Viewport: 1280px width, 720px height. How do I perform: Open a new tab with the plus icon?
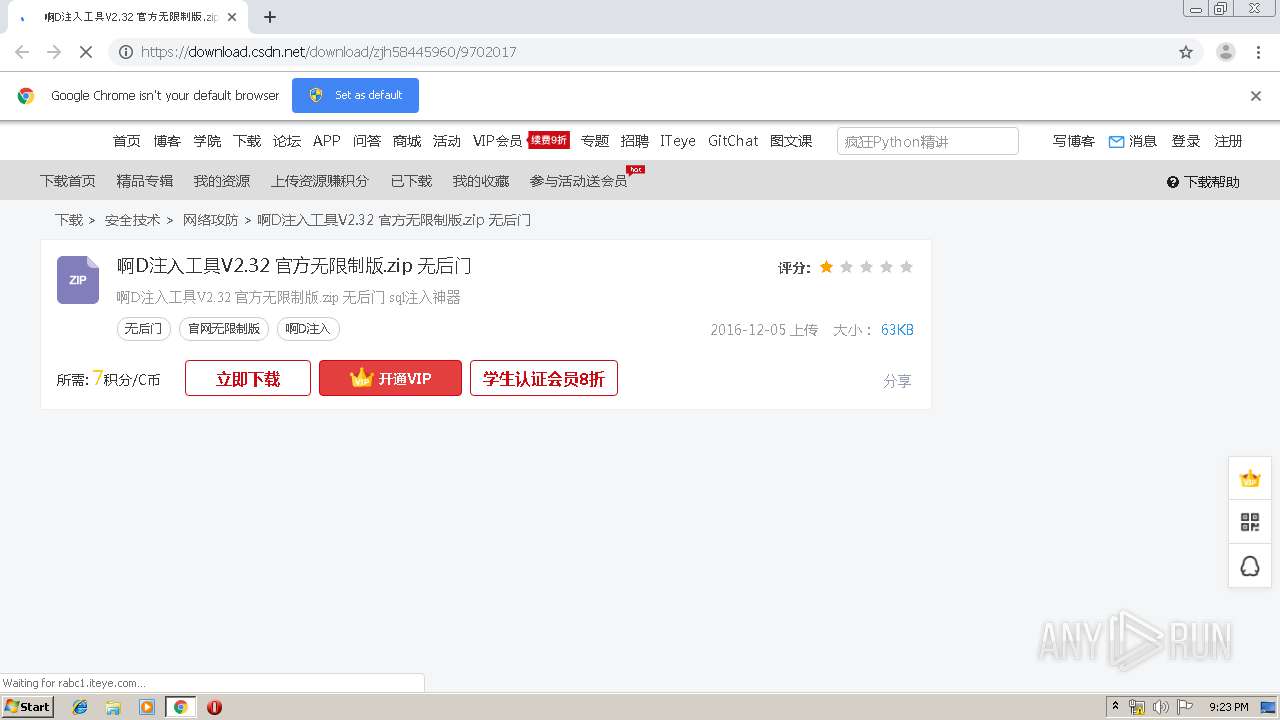(x=270, y=17)
